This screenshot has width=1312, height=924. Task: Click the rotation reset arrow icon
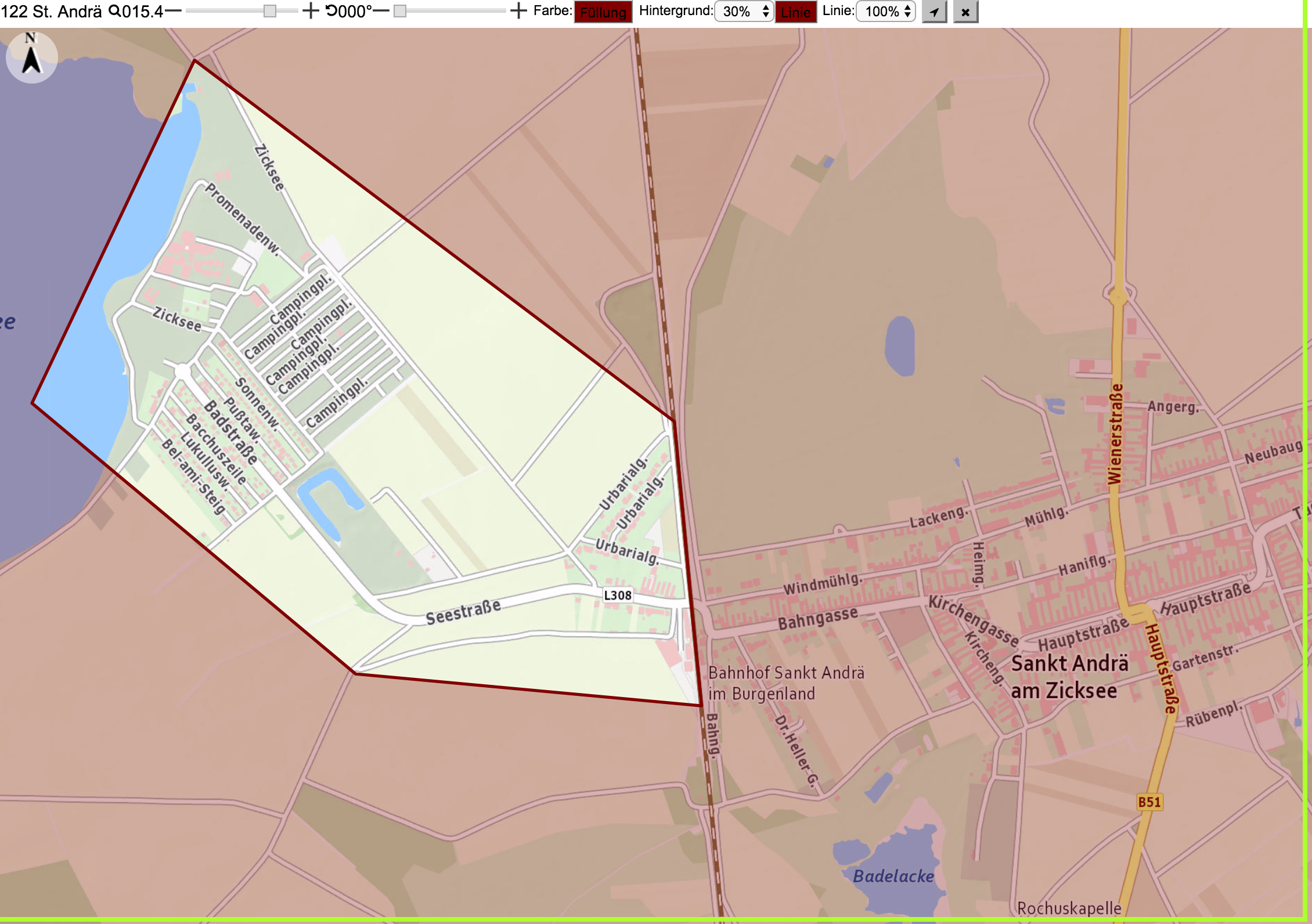click(x=331, y=11)
